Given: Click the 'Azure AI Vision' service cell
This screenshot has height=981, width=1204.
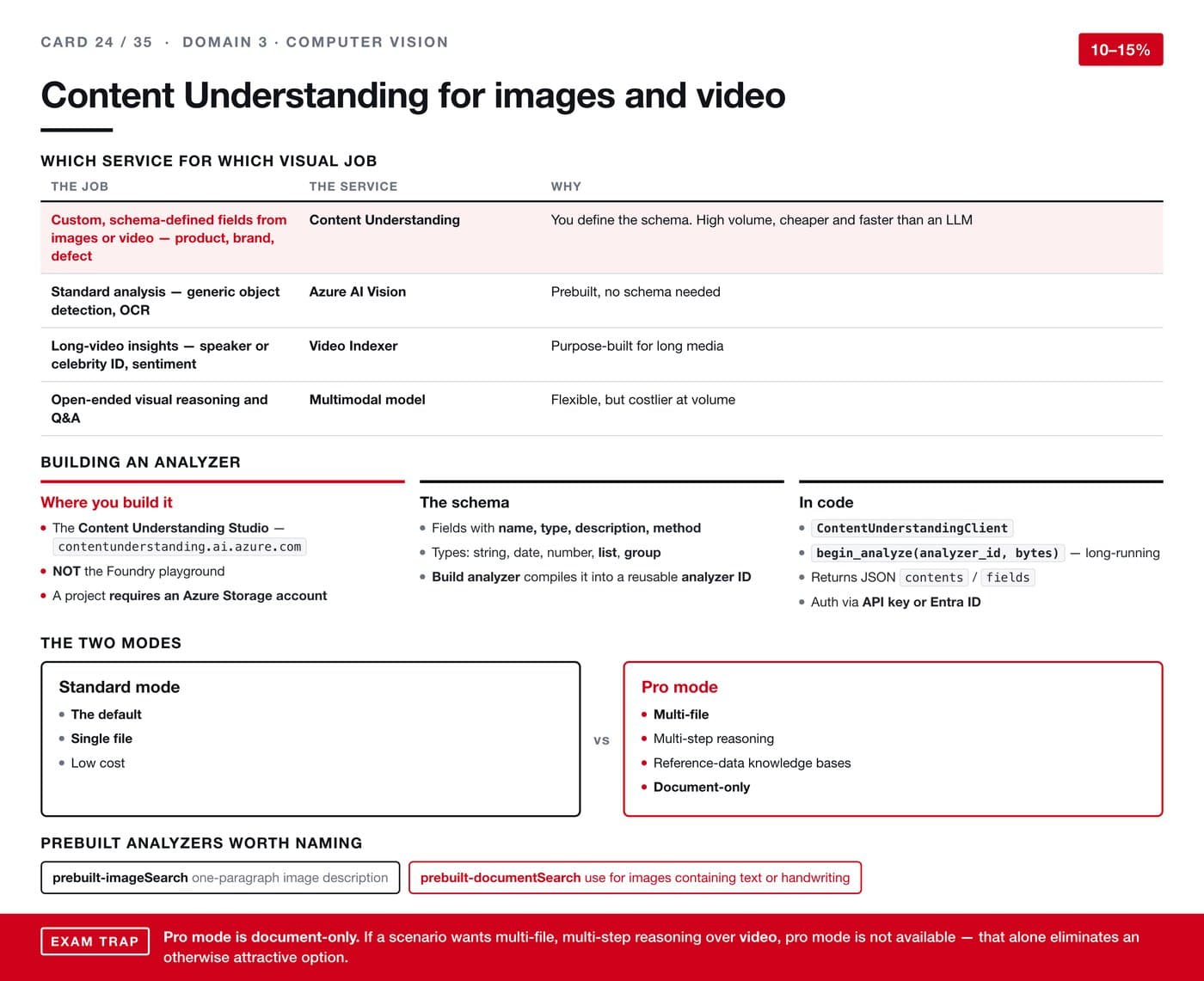Looking at the screenshot, I should tap(358, 292).
